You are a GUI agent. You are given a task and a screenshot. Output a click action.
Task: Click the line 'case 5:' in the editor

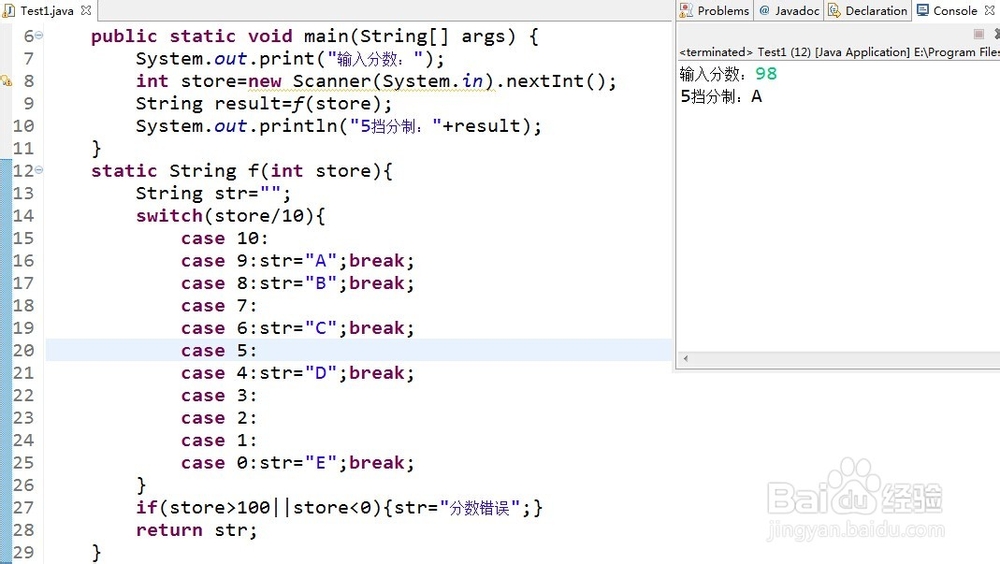tap(219, 350)
